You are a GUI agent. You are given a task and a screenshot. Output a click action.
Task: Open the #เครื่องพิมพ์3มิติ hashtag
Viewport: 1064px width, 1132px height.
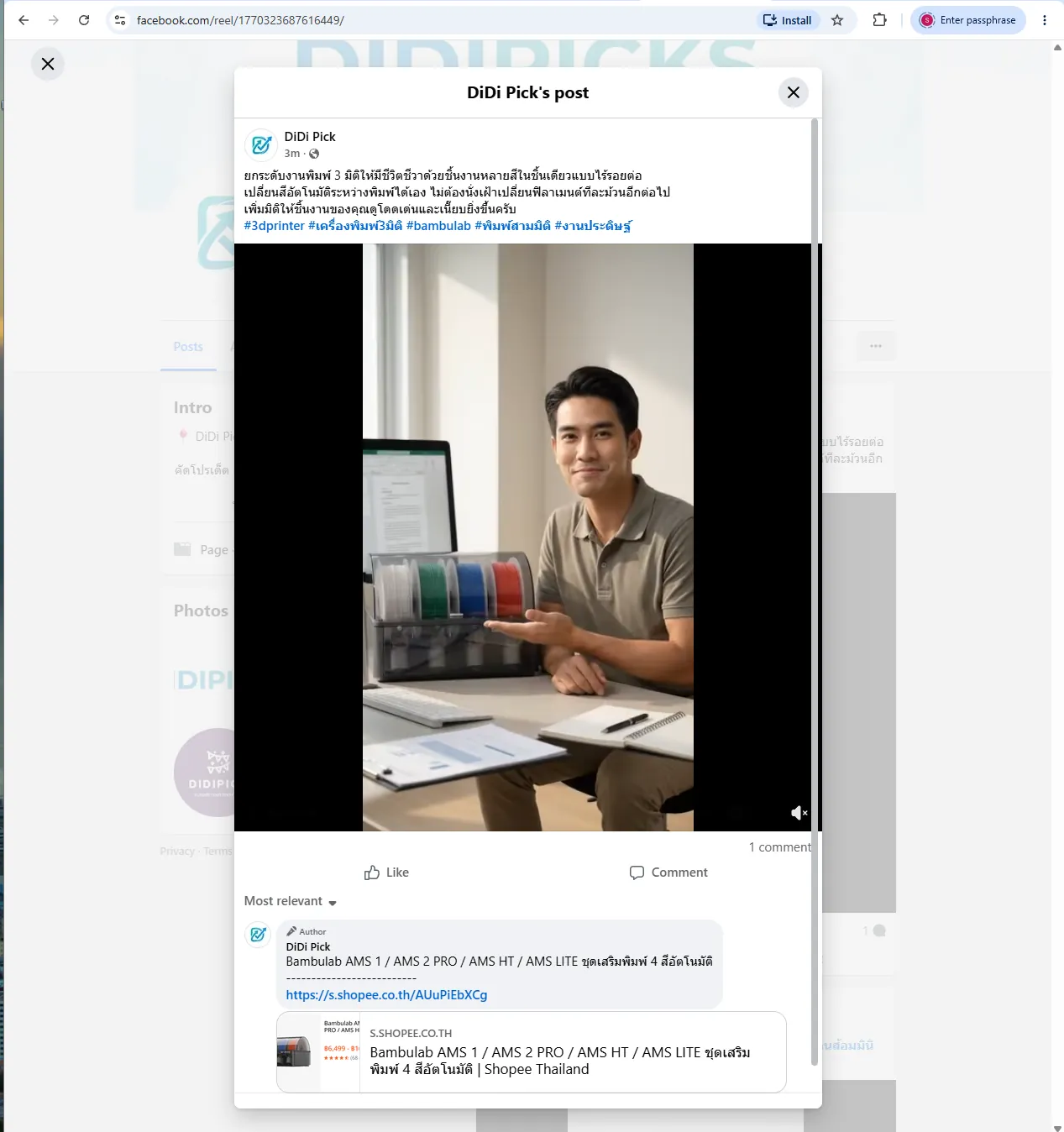click(355, 226)
